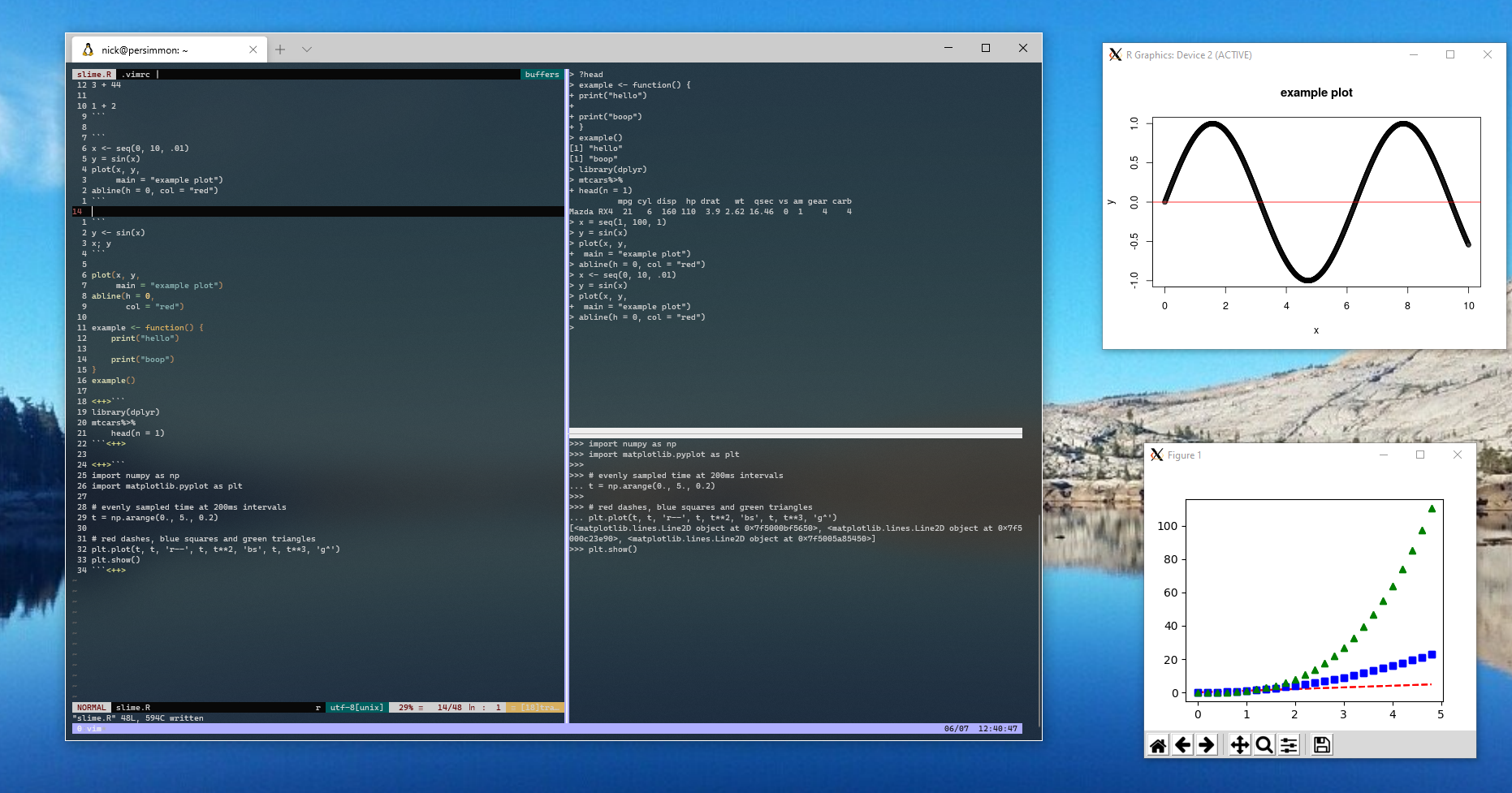Switch to the slime.R buffer tab
1512x793 pixels.
[x=94, y=75]
